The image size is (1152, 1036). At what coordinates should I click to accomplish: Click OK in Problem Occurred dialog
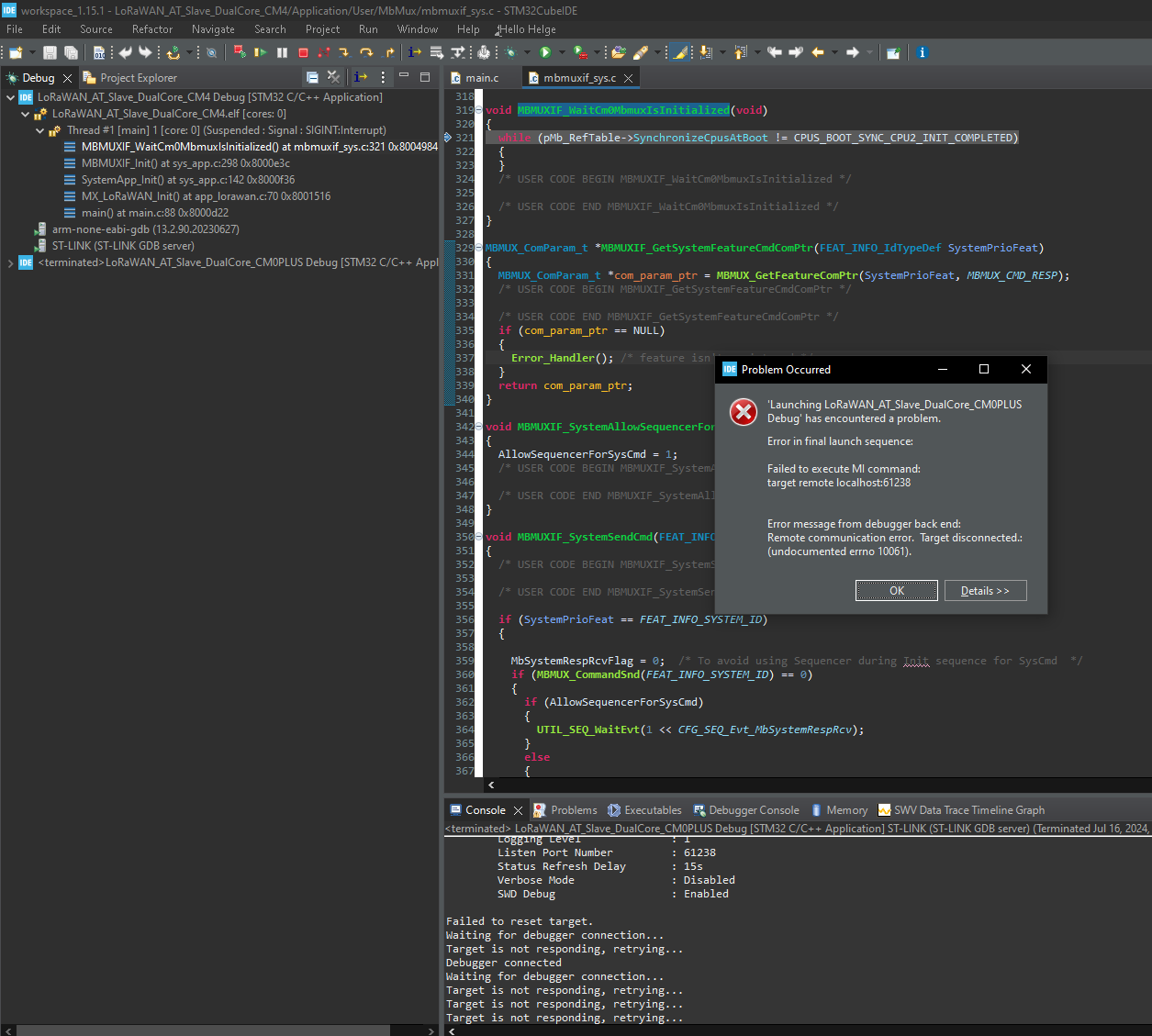coord(896,591)
